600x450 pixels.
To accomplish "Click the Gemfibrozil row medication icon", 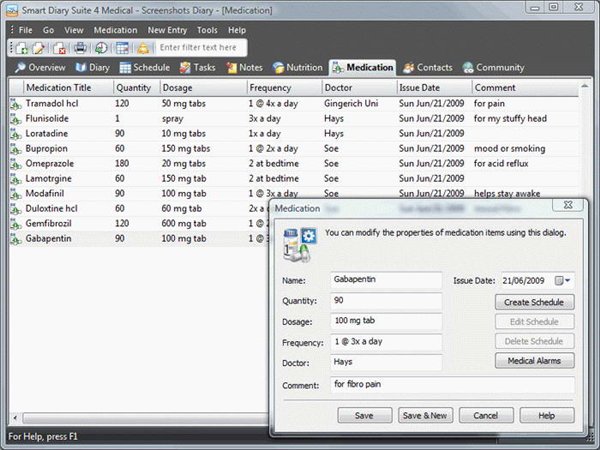I will coord(16,224).
